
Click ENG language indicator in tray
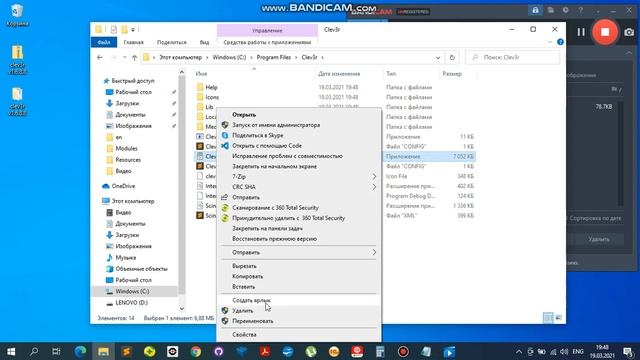[578, 351]
